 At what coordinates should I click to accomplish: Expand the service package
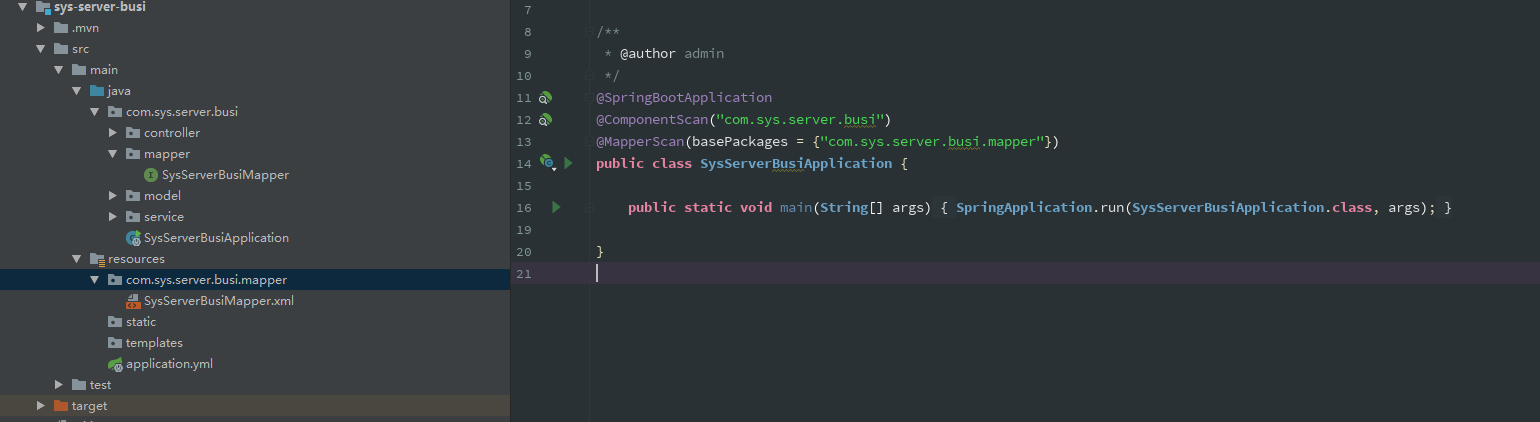[113, 217]
